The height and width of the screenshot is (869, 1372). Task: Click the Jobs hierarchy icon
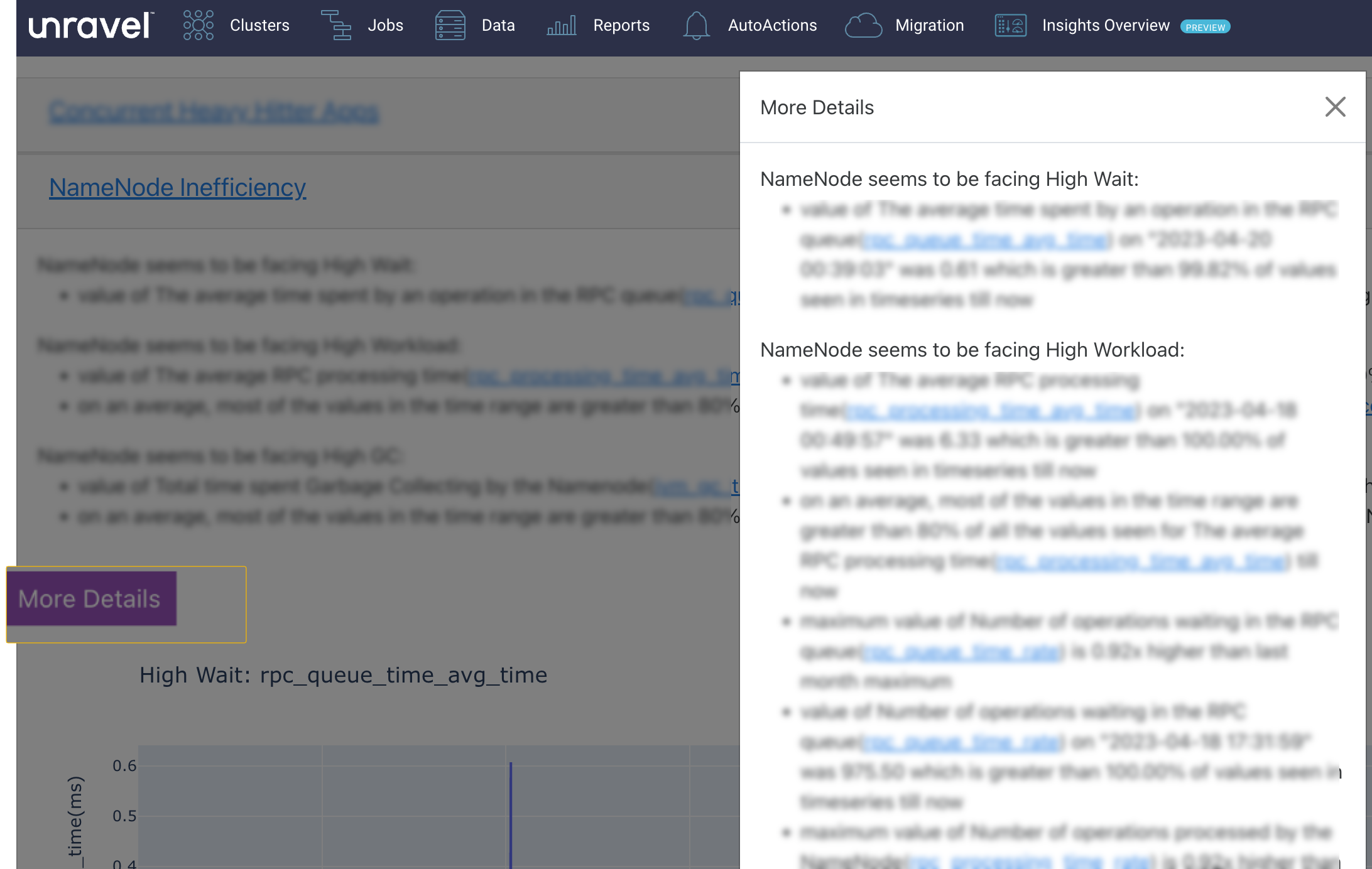click(x=336, y=26)
